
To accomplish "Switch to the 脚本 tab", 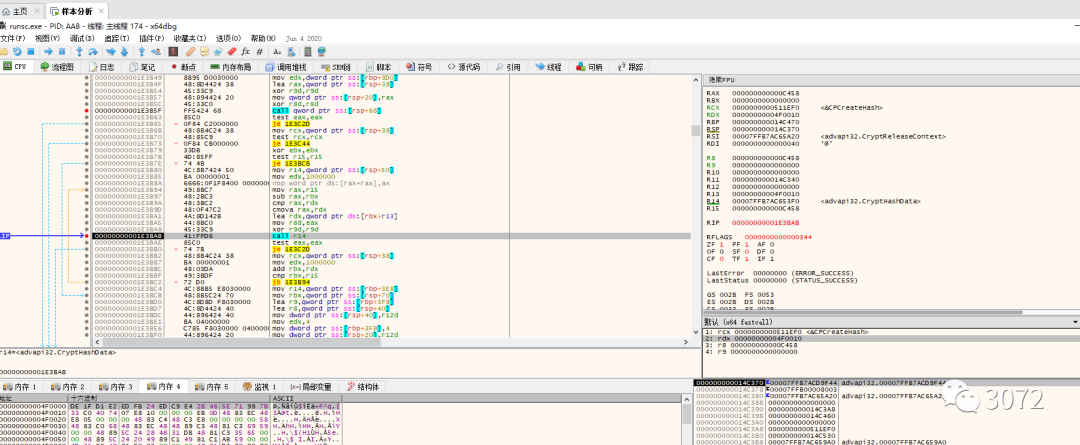I will pyautogui.click(x=379, y=67).
